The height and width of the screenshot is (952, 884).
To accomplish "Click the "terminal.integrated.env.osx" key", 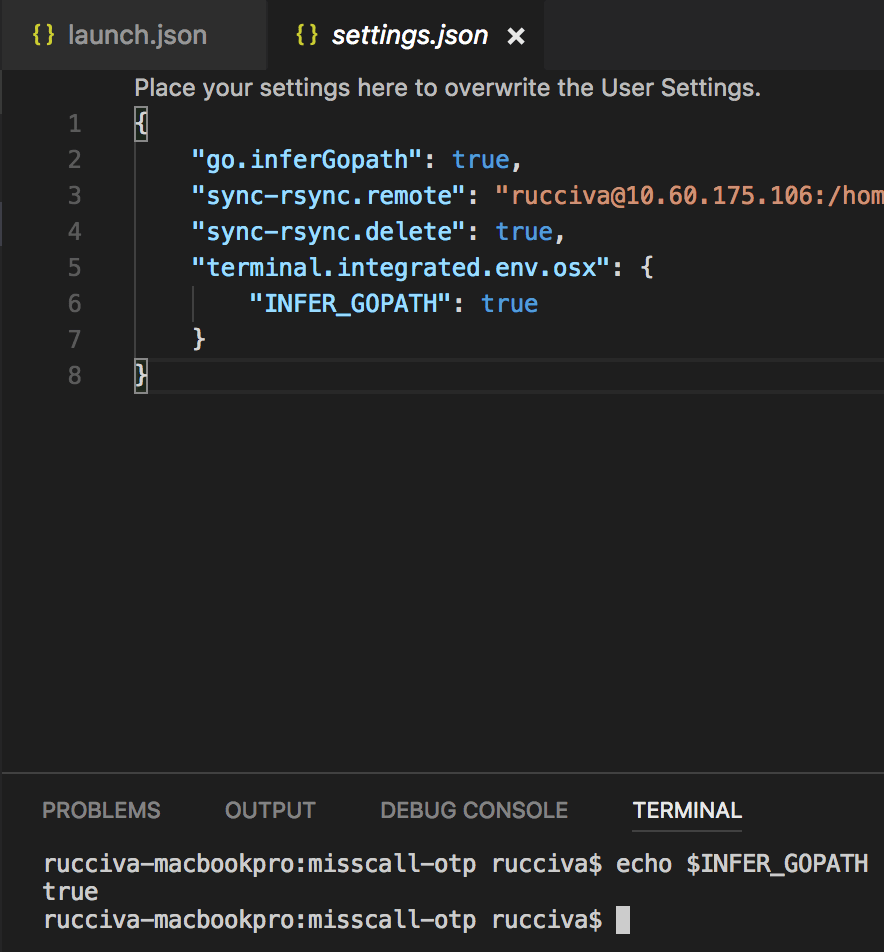I will (x=401, y=267).
